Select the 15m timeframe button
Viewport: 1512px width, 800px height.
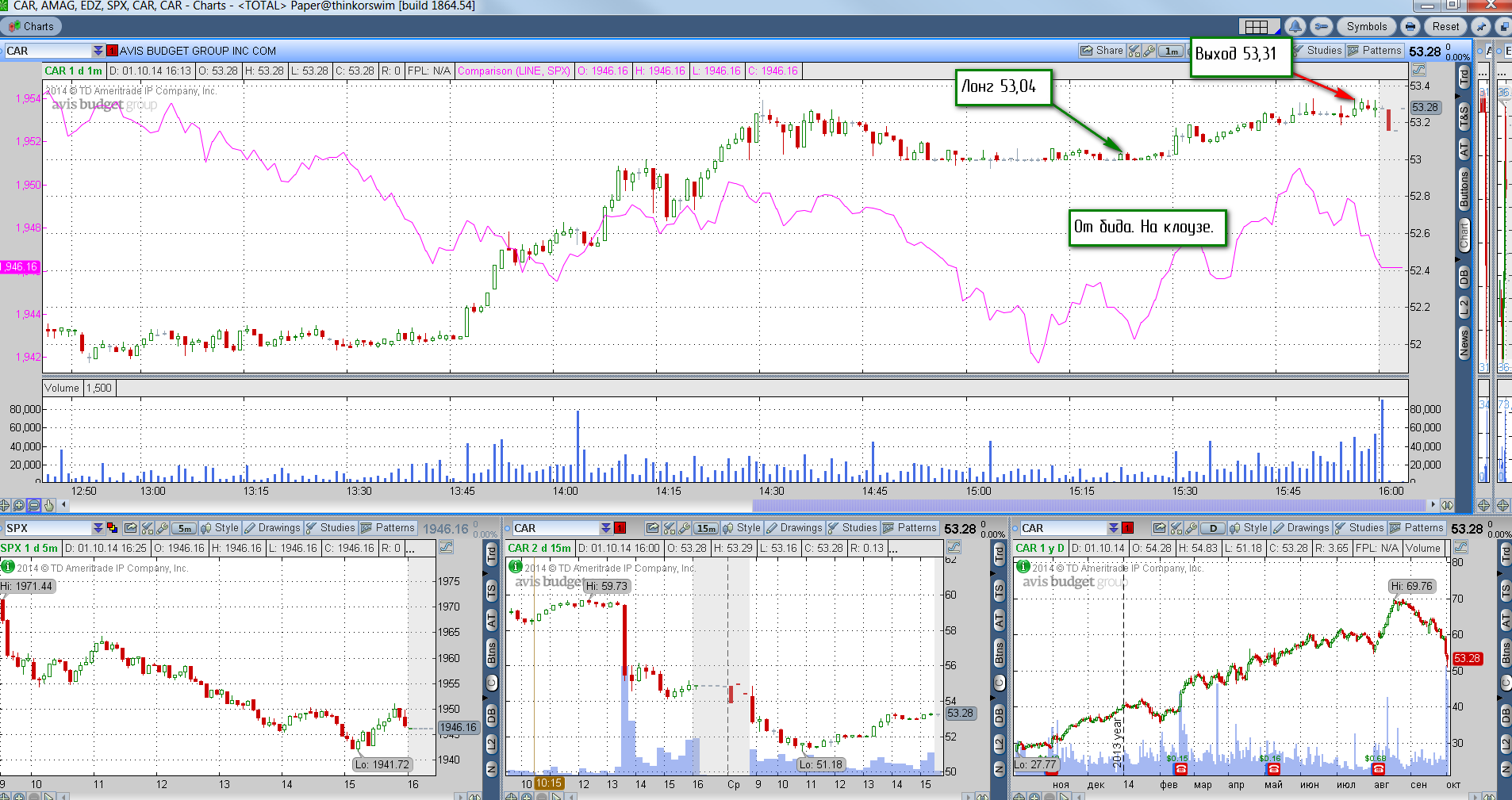706,528
